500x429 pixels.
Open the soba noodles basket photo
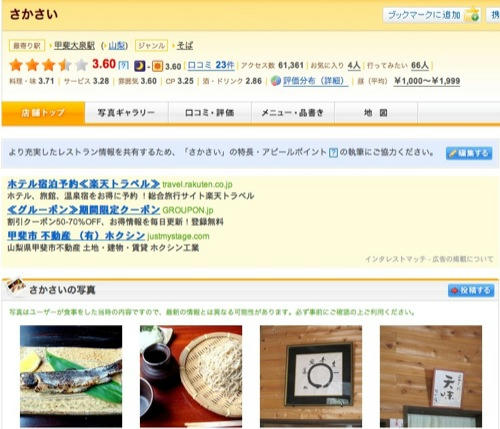[191, 376]
